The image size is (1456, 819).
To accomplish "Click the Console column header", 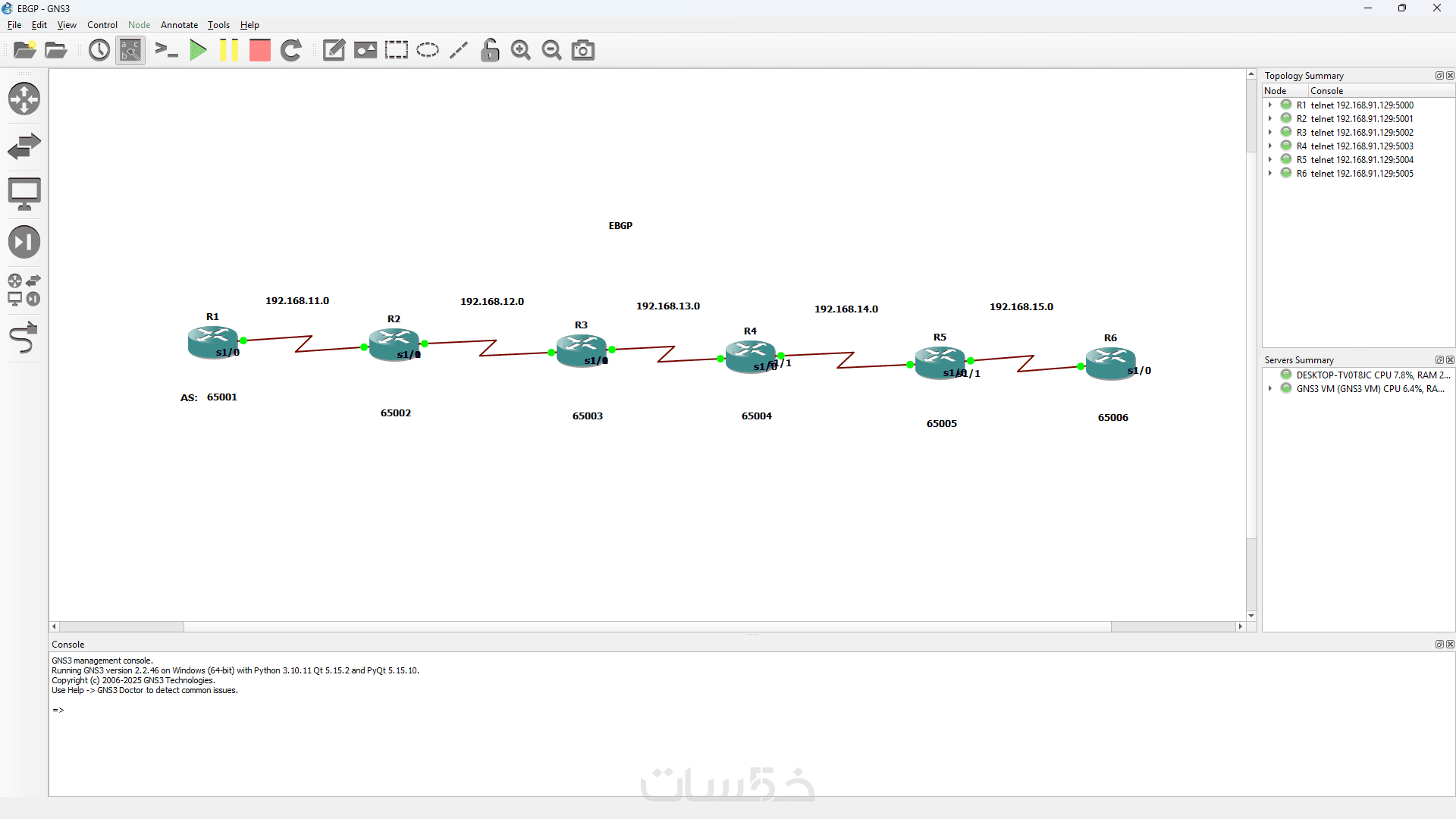I will coord(1326,90).
